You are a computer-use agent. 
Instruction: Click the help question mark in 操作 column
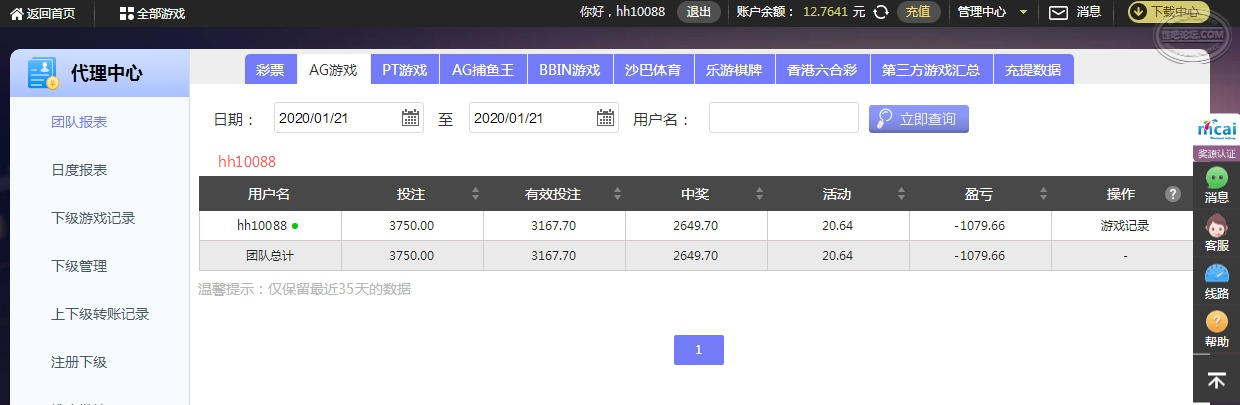coord(1173,194)
